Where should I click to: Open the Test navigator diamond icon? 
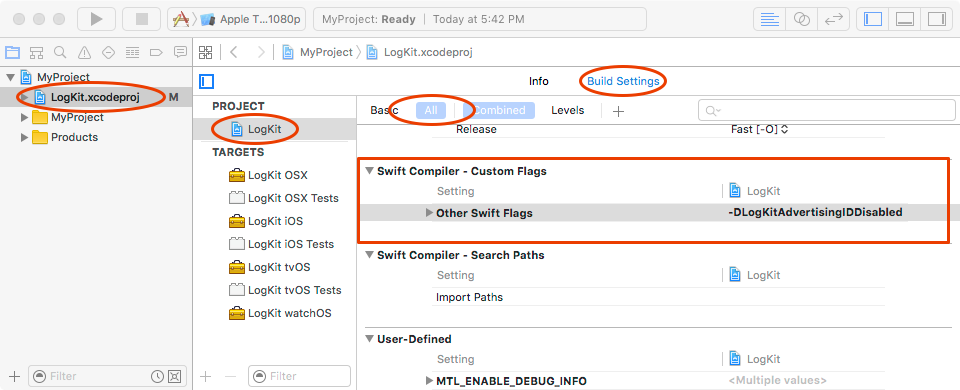coord(108,52)
